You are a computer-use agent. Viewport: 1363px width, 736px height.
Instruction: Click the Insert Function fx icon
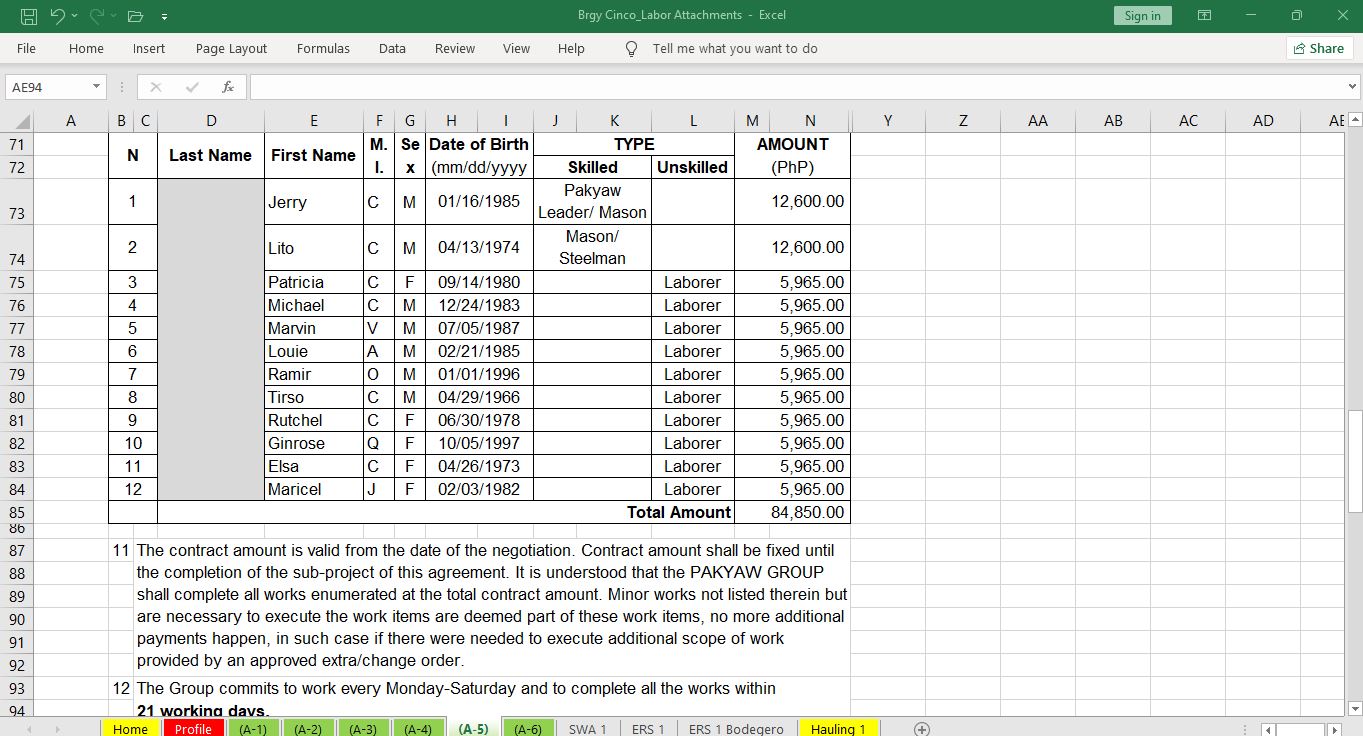(x=228, y=87)
